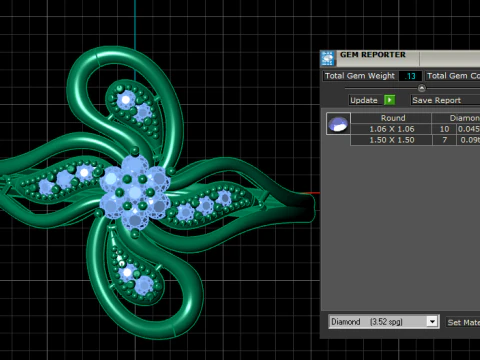Click the 0.09 weight cell
480x360 pixels.
468,140
